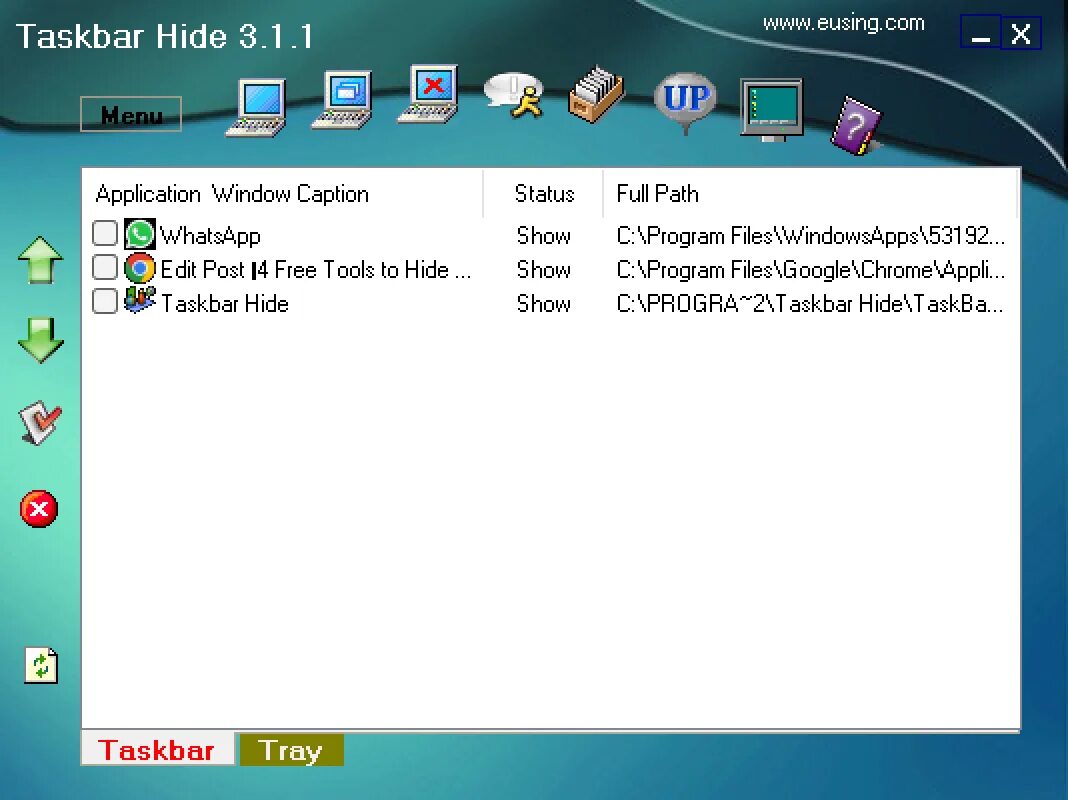Click Chrome row's Show status cell
The height and width of the screenshot is (800, 1068).
[x=544, y=270]
